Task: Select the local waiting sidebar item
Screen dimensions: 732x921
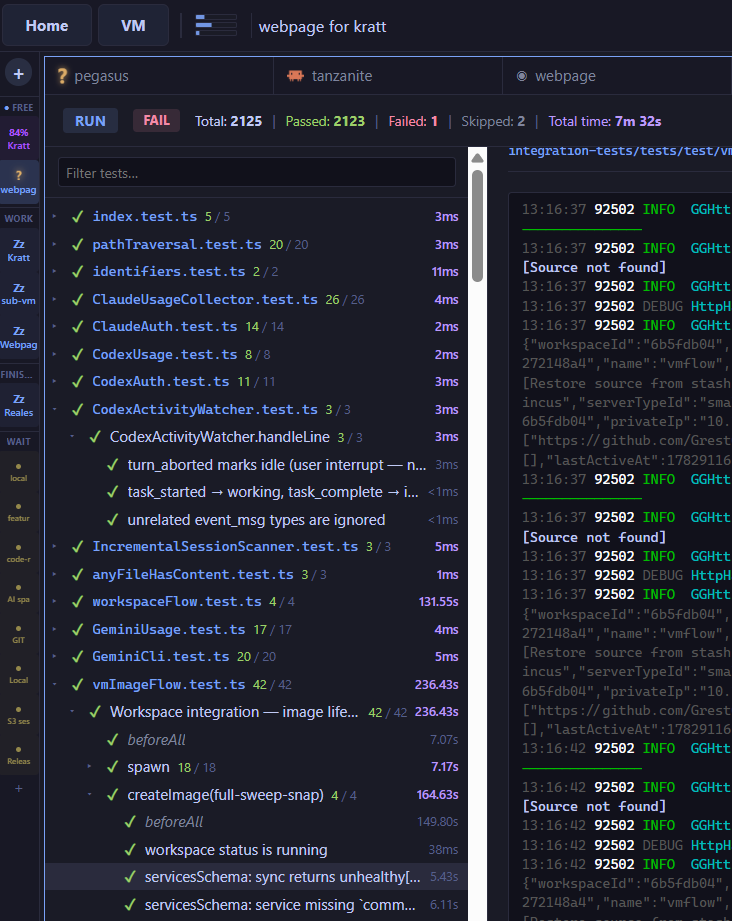Action: pyautogui.click(x=19, y=472)
